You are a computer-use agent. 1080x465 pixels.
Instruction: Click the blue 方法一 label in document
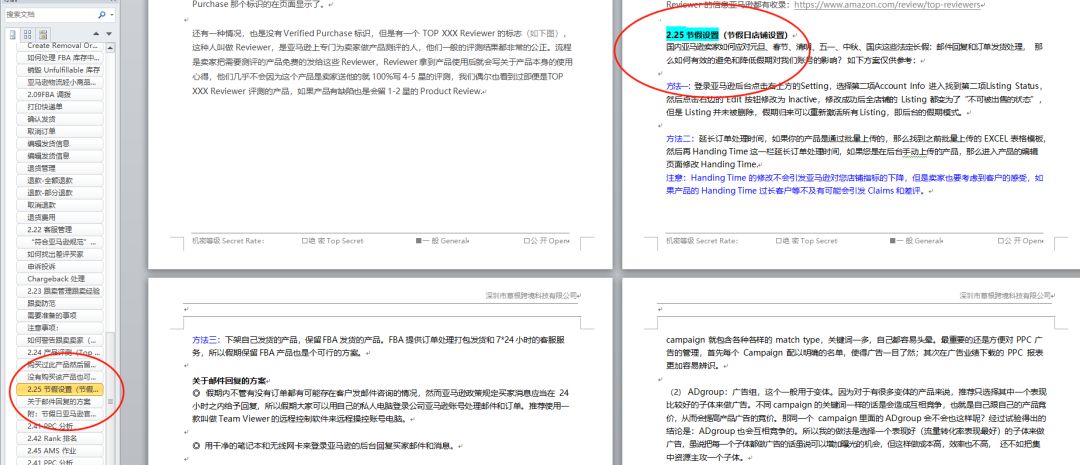tap(678, 86)
